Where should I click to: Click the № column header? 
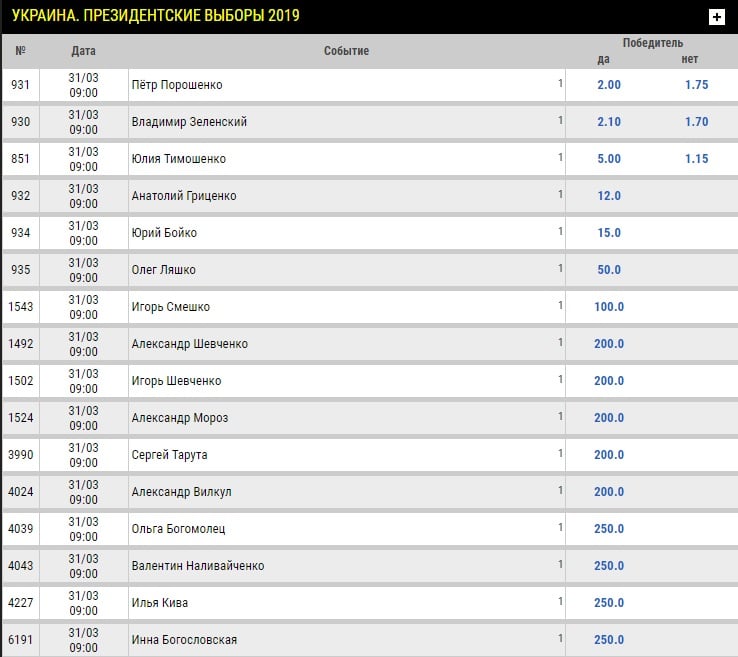tap(20, 50)
